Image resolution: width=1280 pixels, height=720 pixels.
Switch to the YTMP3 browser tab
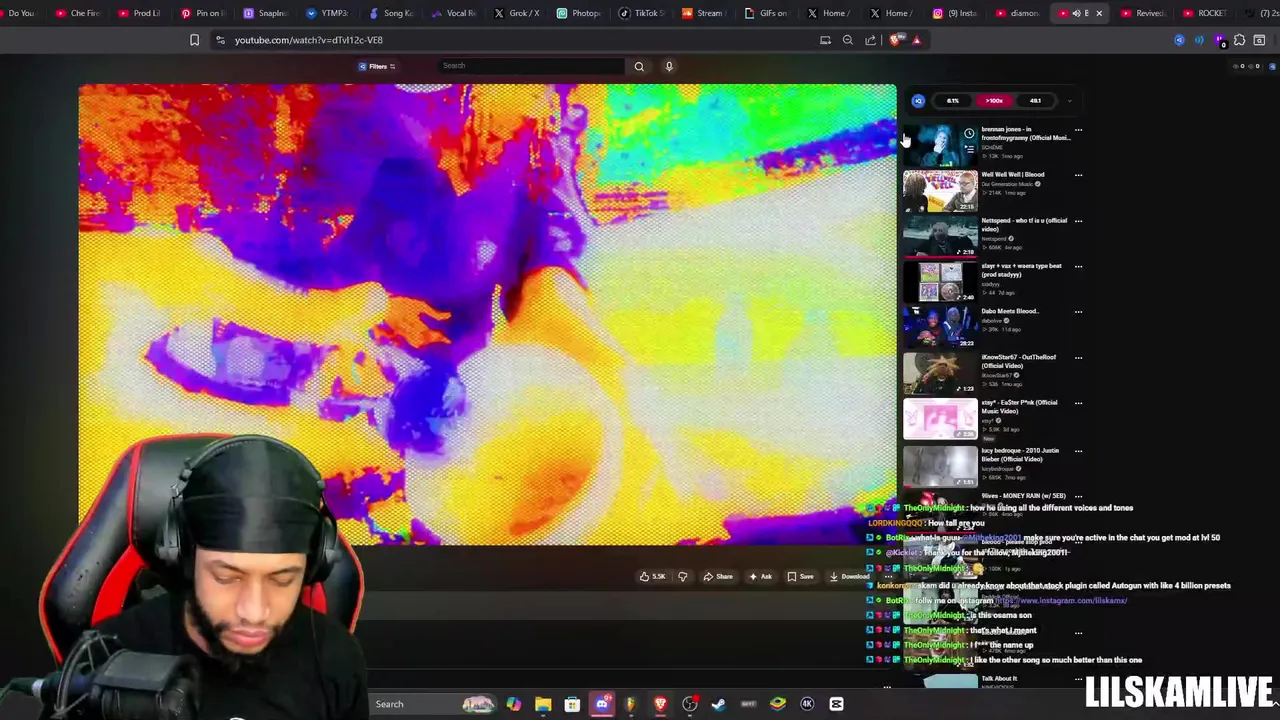coord(328,13)
